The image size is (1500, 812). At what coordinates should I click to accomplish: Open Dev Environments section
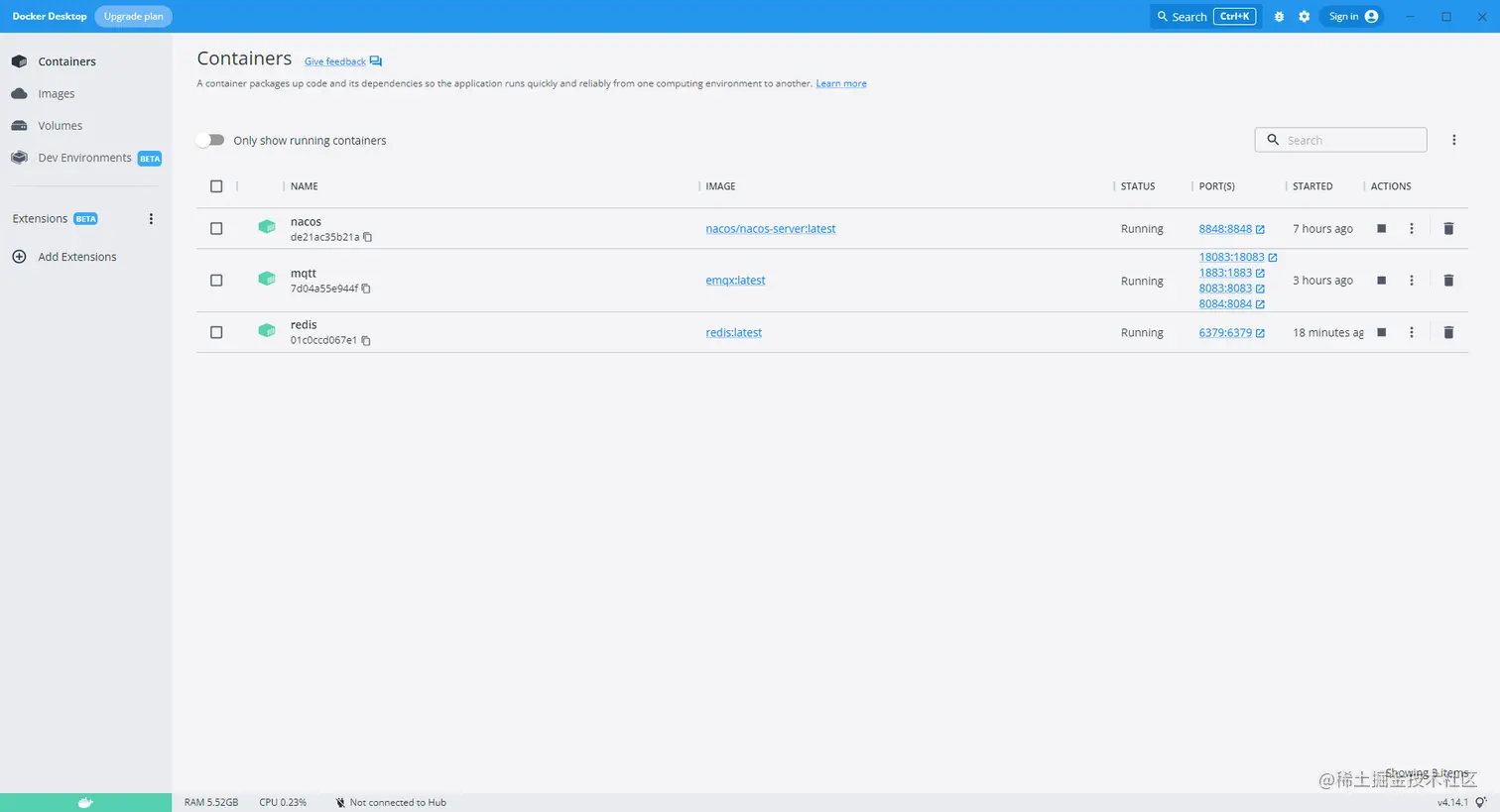(x=86, y=158)
